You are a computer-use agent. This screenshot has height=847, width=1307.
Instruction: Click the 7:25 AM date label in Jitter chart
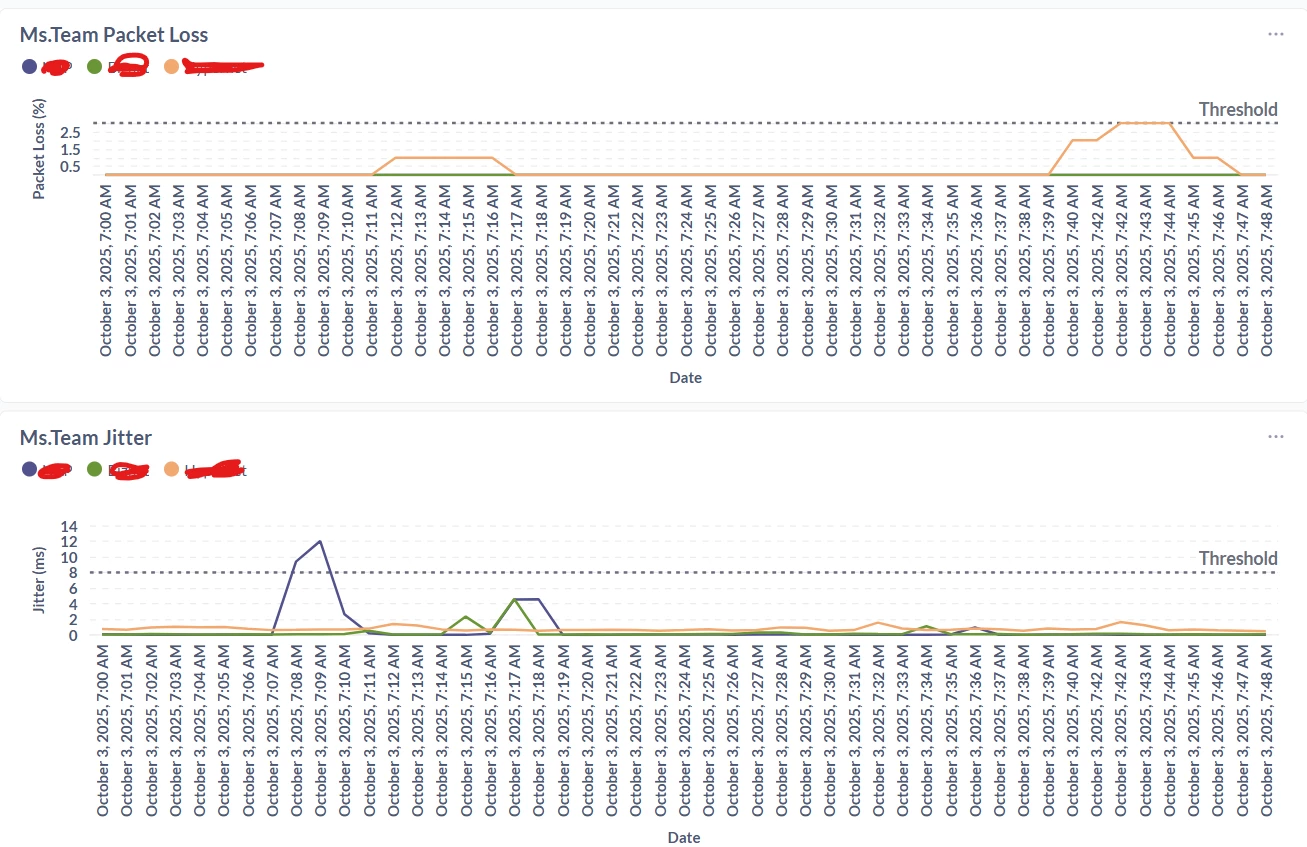coord(711,730)
